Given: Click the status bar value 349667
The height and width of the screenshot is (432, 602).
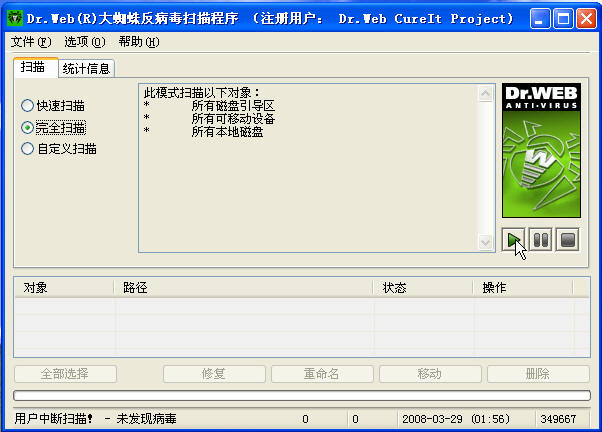Looking at the screenshot, I should click(x=558, y=419).
